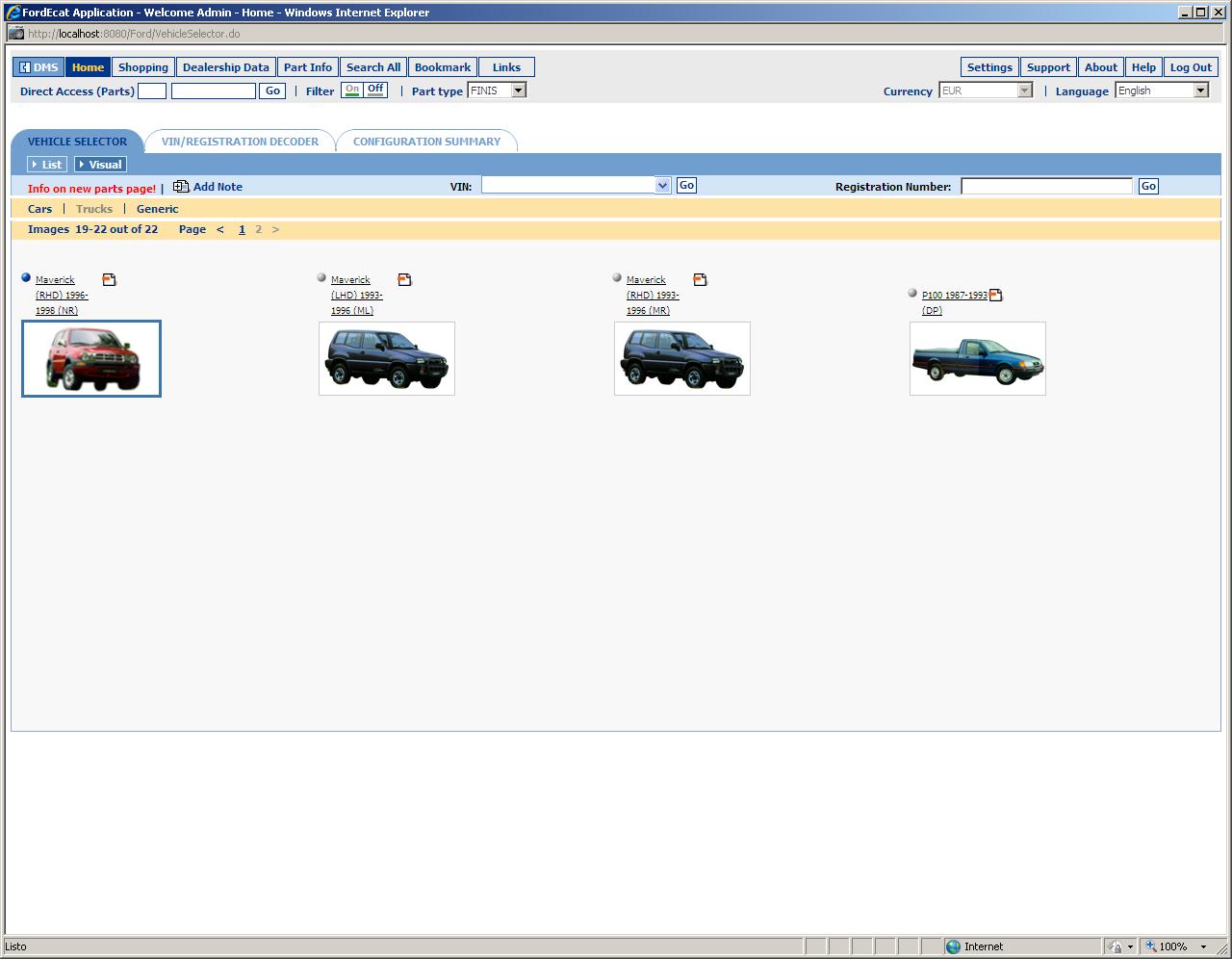Click the Internet zone globe icon
Viewport: 1232px width, 959px height.
(953, 946)
